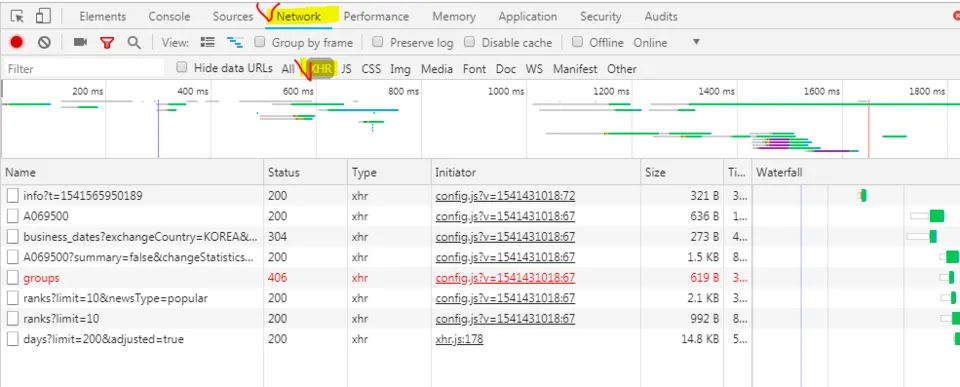Enable the Group by frame checkbox
This screenshot has height=387, width=960.
tap(260, 42)
